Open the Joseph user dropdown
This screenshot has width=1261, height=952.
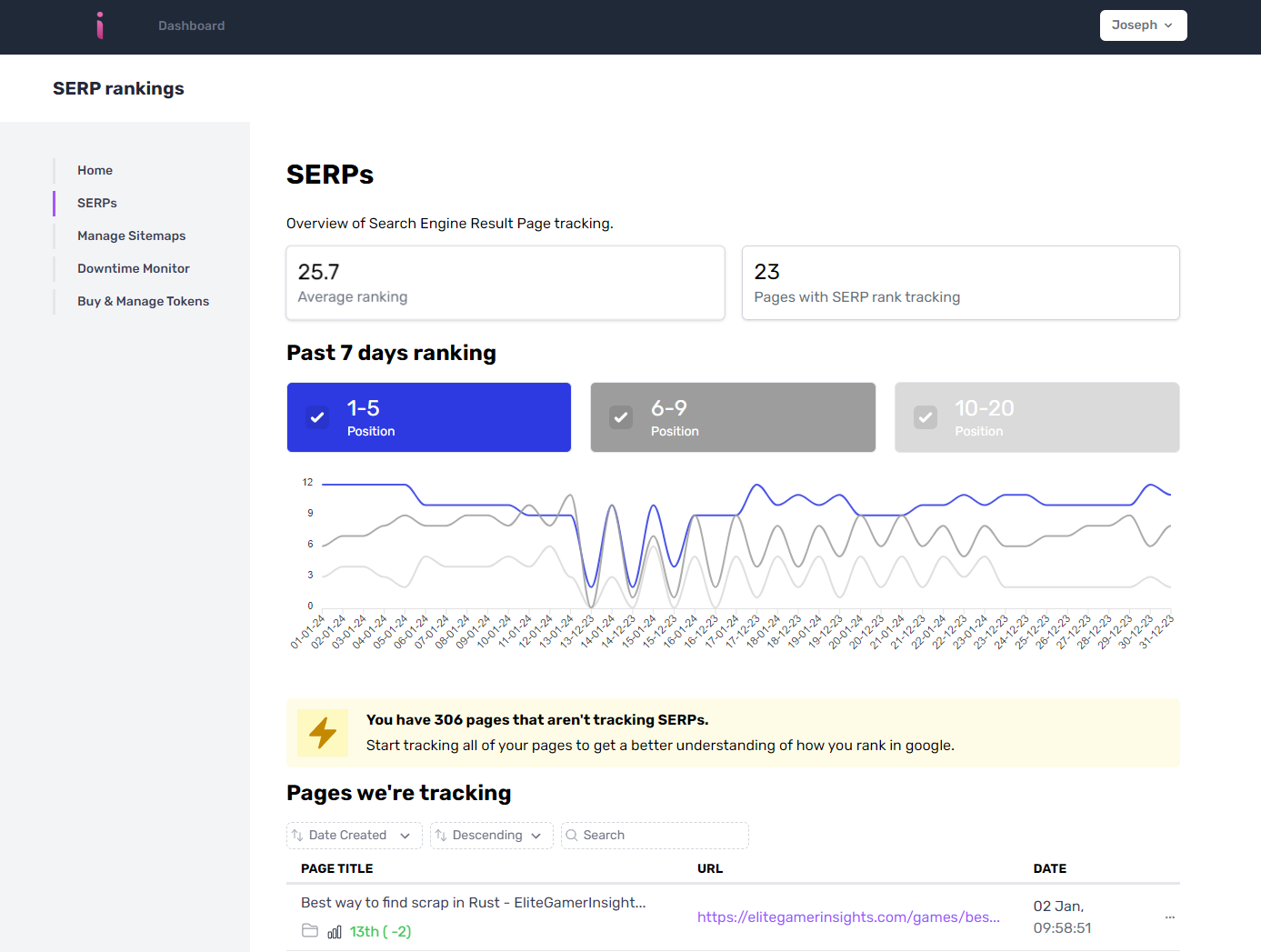pos(1143,25)
